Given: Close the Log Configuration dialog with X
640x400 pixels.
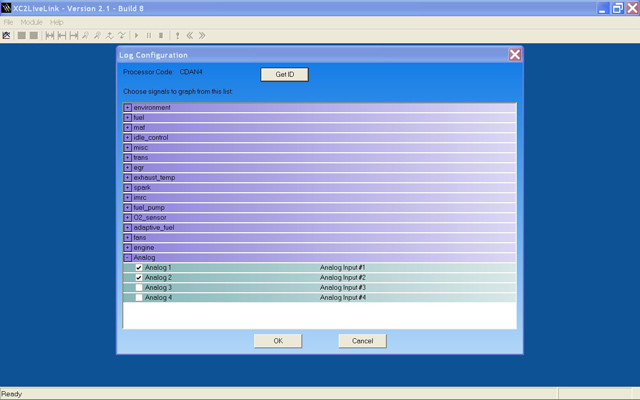Looking at the screenshot, I should [x=515, y=55].
